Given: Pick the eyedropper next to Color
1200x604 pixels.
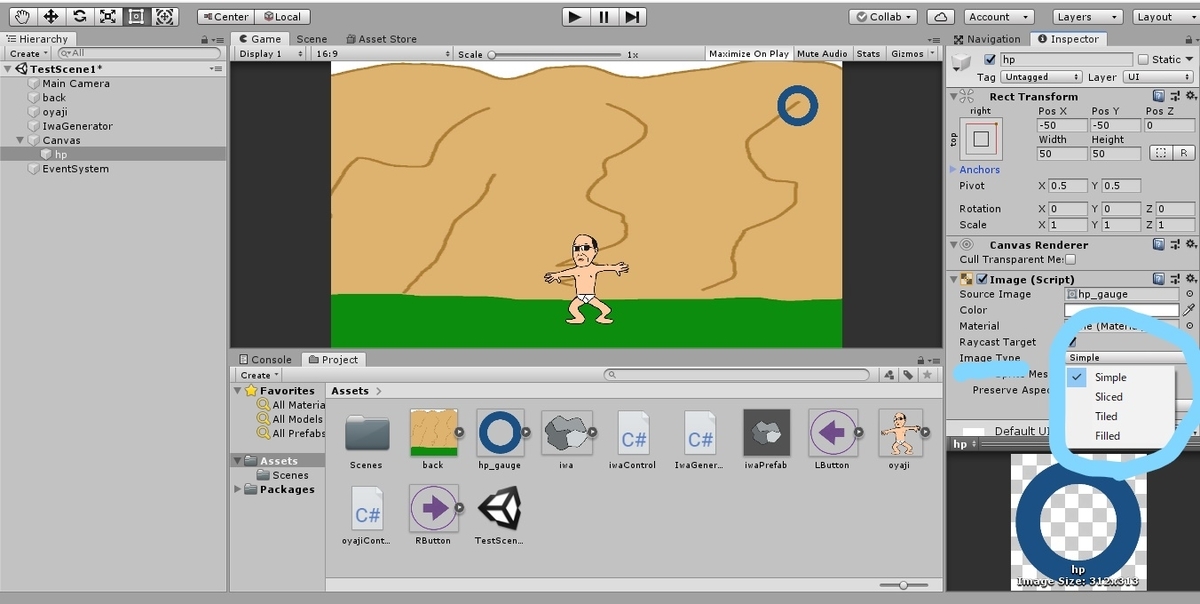Looking at the screenshot, I should pos(1189,310).
